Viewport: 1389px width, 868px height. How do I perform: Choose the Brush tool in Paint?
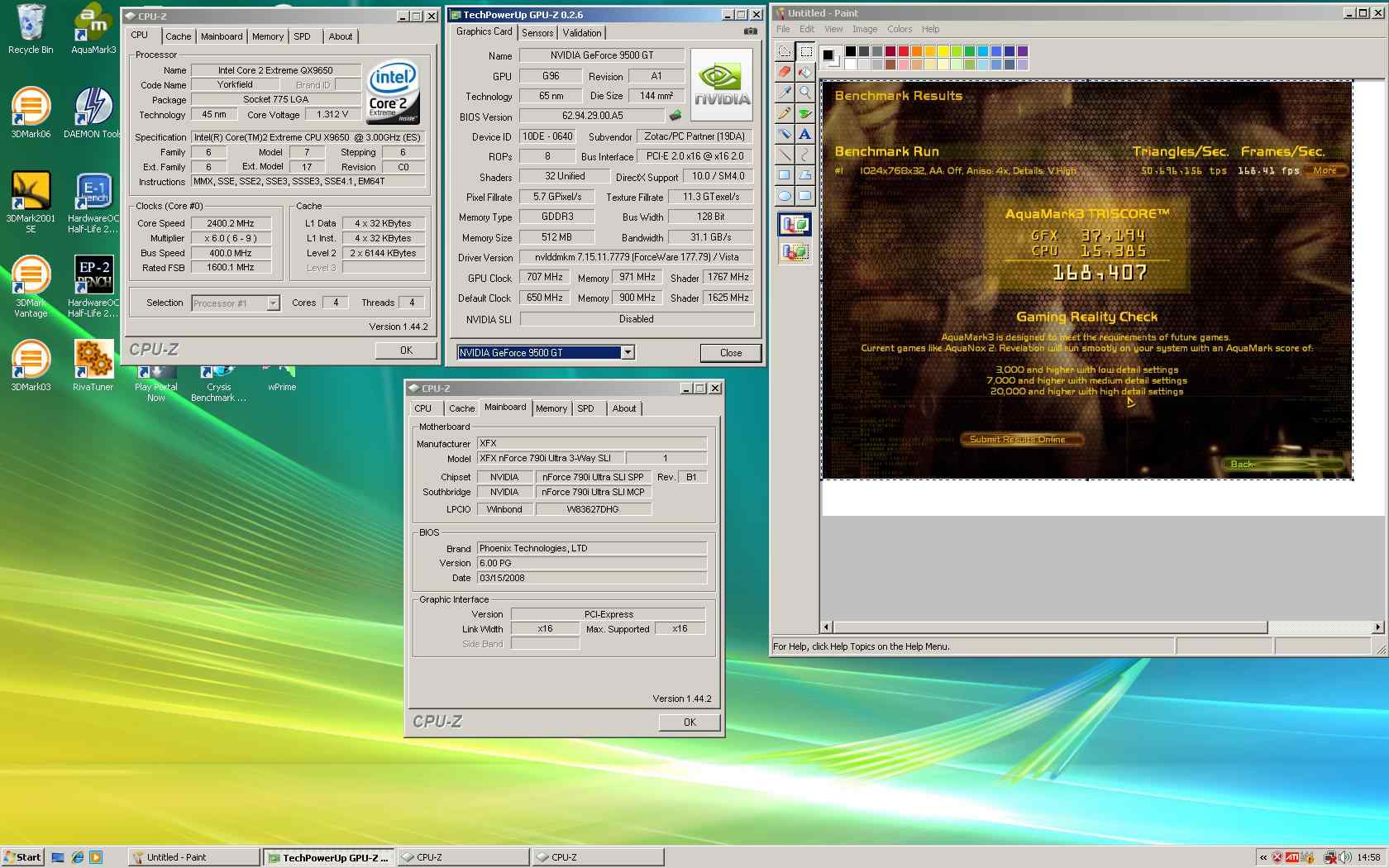(805, 113)
